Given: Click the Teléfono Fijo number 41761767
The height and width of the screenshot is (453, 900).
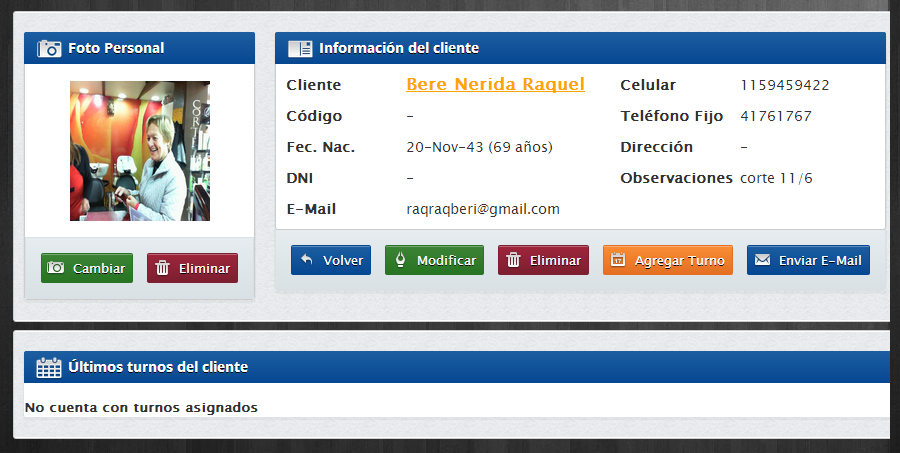Looking at the screenshot, I should tap(775, 116).
